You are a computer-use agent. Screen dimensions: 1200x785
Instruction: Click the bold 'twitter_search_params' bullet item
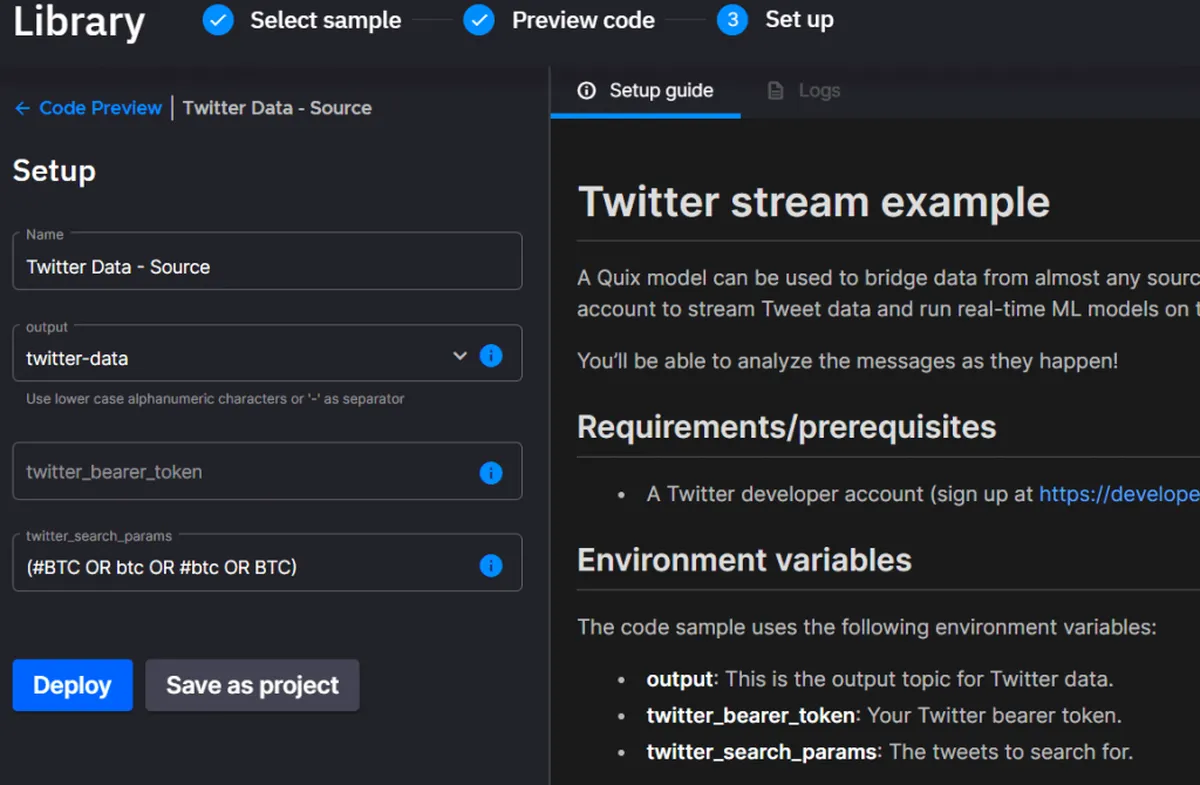pyautogui.click(x=762, y=752)
